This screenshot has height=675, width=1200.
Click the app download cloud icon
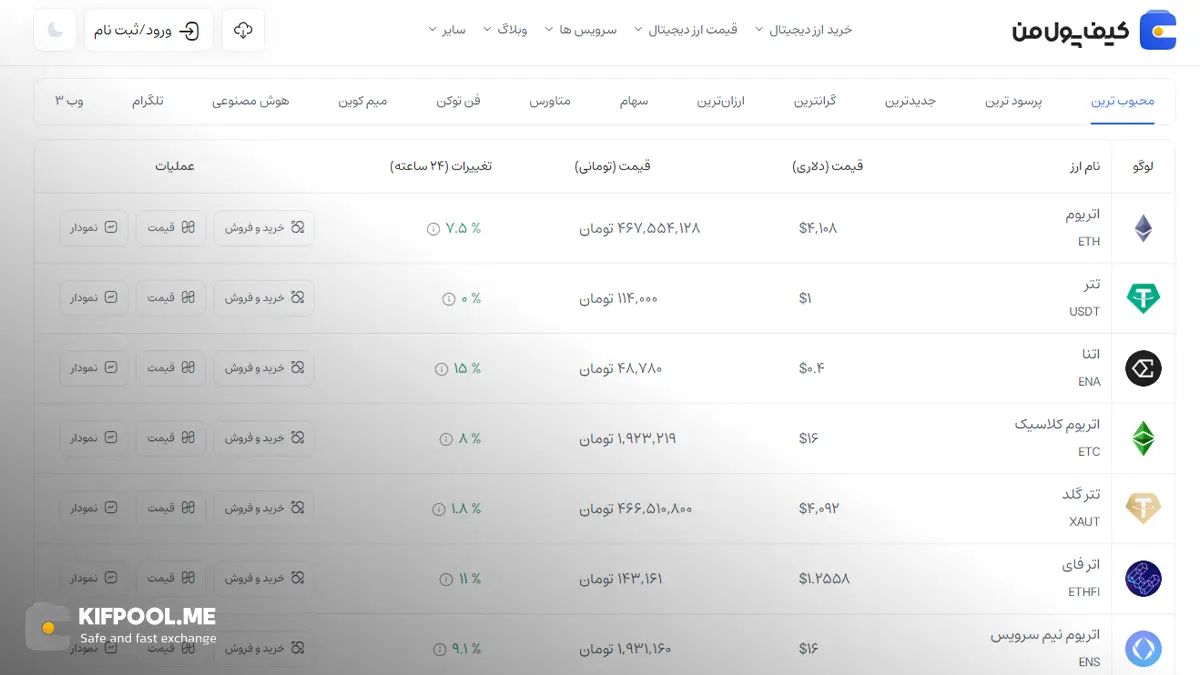click(242, 30)
